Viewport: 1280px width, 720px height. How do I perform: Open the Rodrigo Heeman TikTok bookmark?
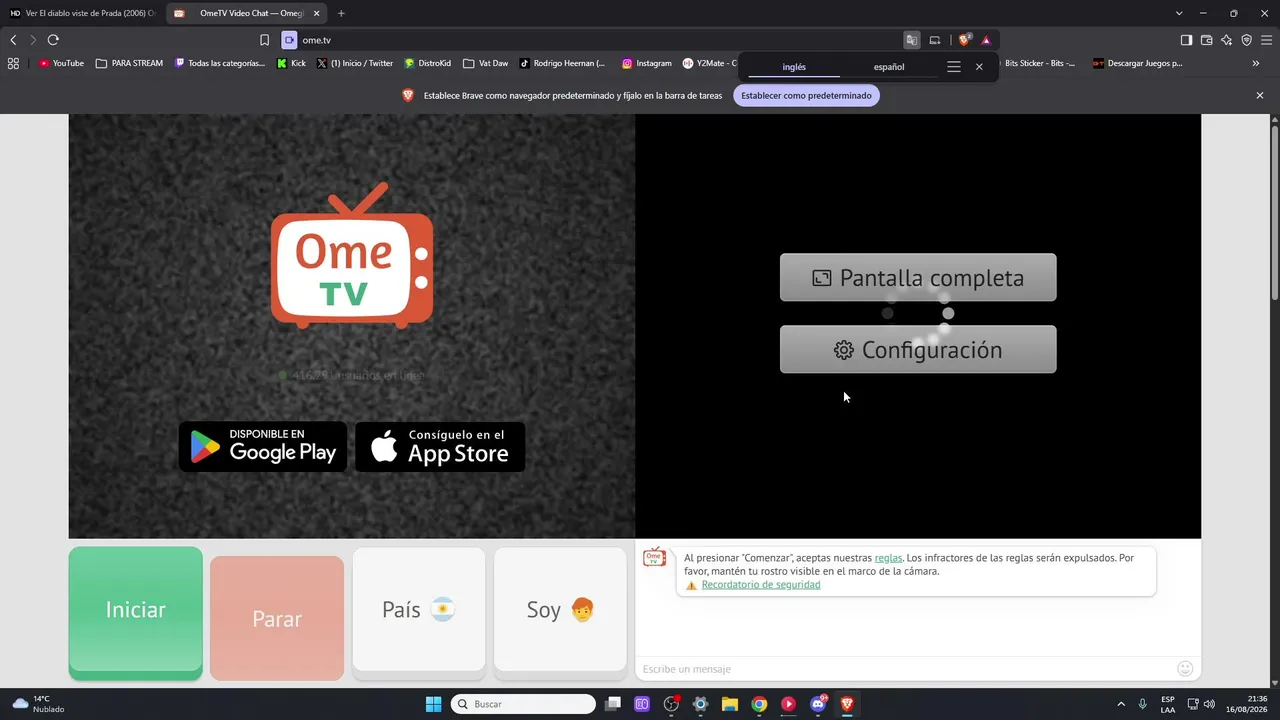[x=563, y=63]
